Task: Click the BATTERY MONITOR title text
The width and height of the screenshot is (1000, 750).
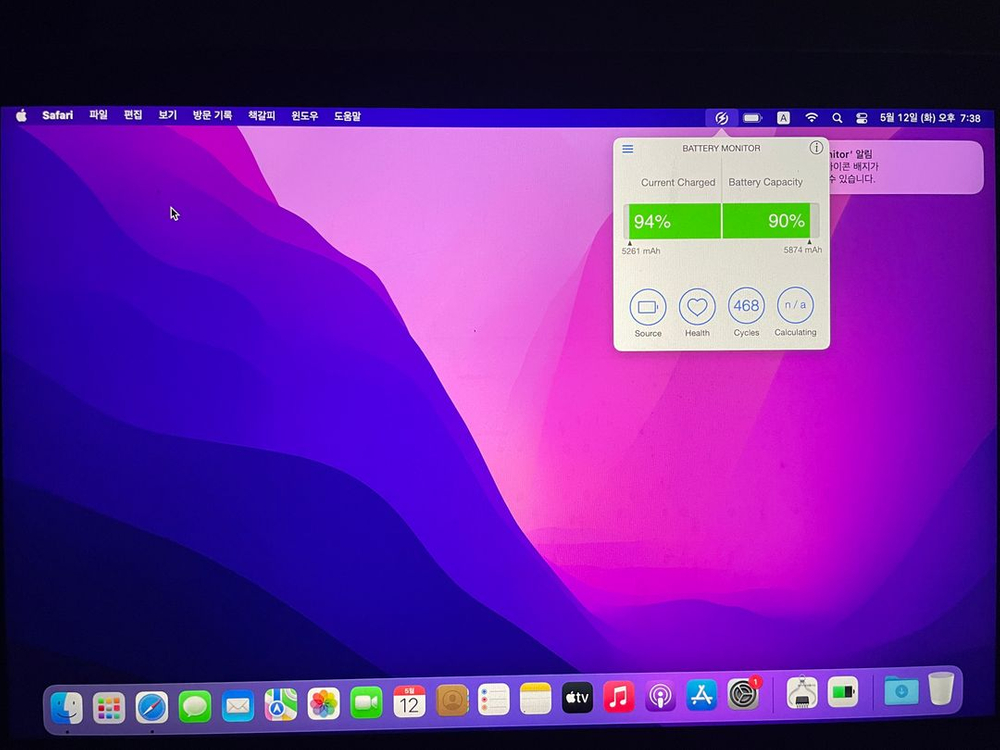Action: click(x=721, y=149)
